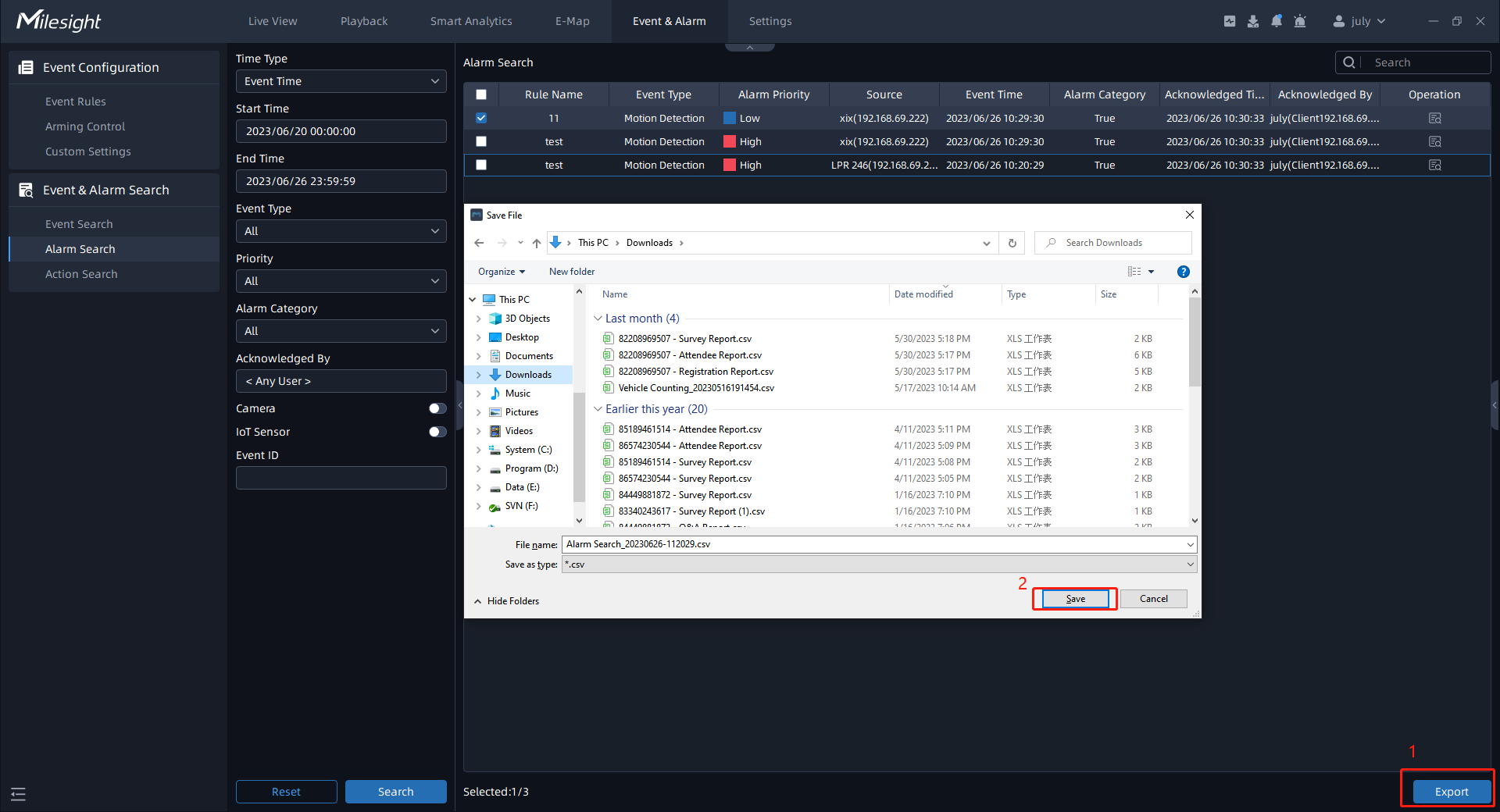This screenshot has width=1500, height=812.
Task: Enable the IoT Sensor switch
Action: (x=437, y=432)
